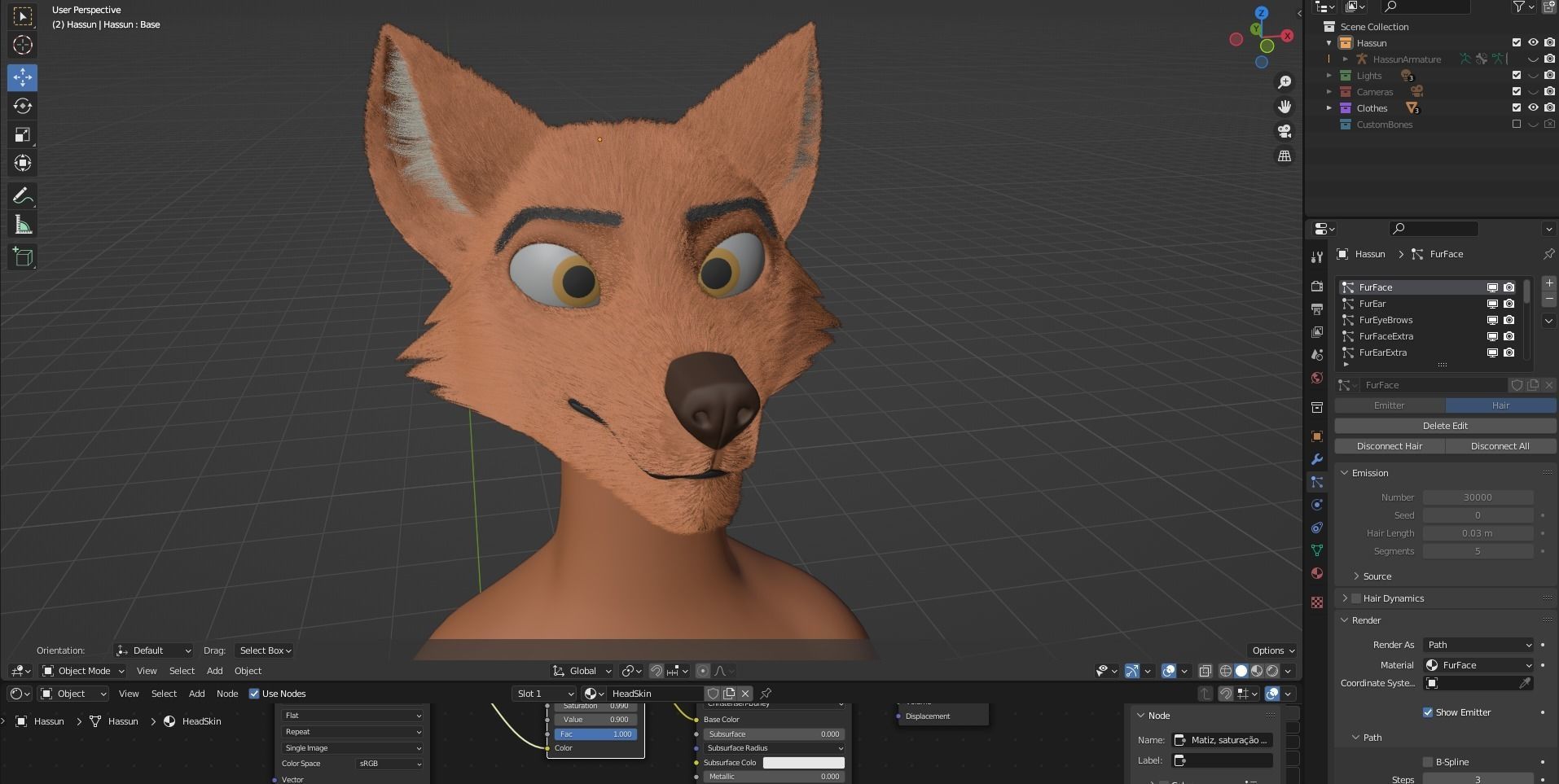Open the Orientation Default dropdown
Viewport: 1559px width, 784px height.
pos(153,650)
